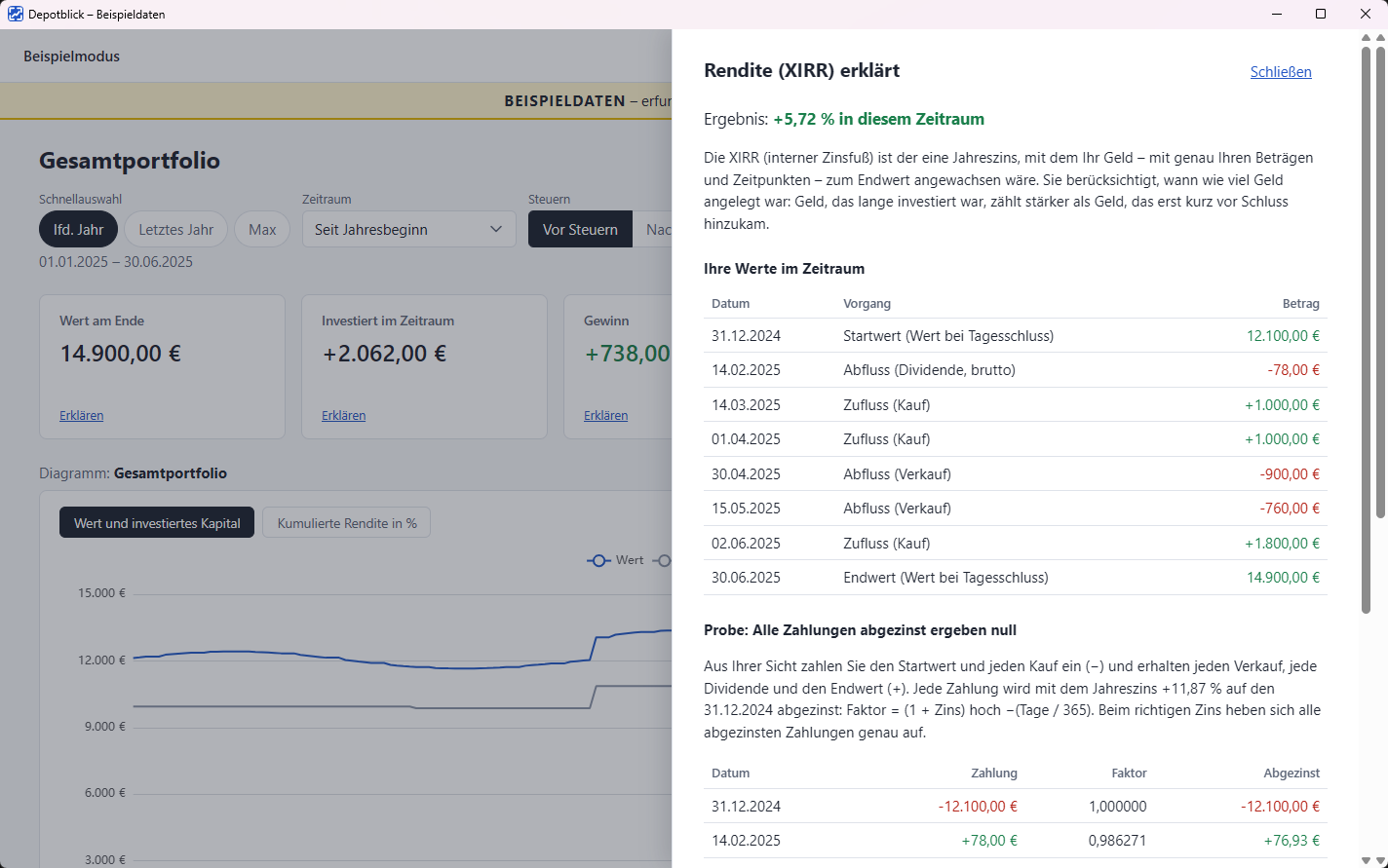Open the Zeitraum dropdown Seit Jahresbeginn
The width and height of the screenshot is (1388, 868).
(408, 230)
